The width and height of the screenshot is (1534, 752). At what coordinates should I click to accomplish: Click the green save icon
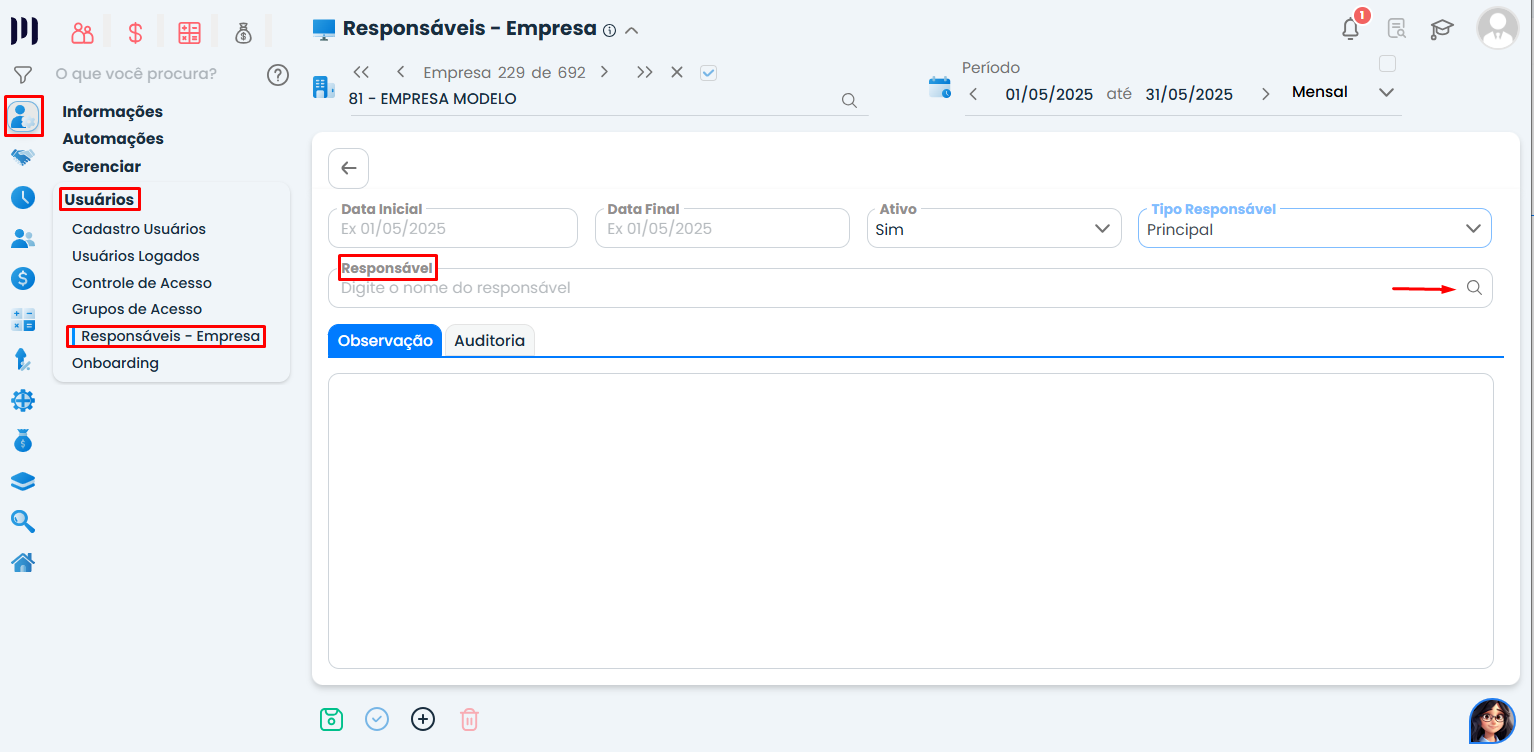[331, 719]
